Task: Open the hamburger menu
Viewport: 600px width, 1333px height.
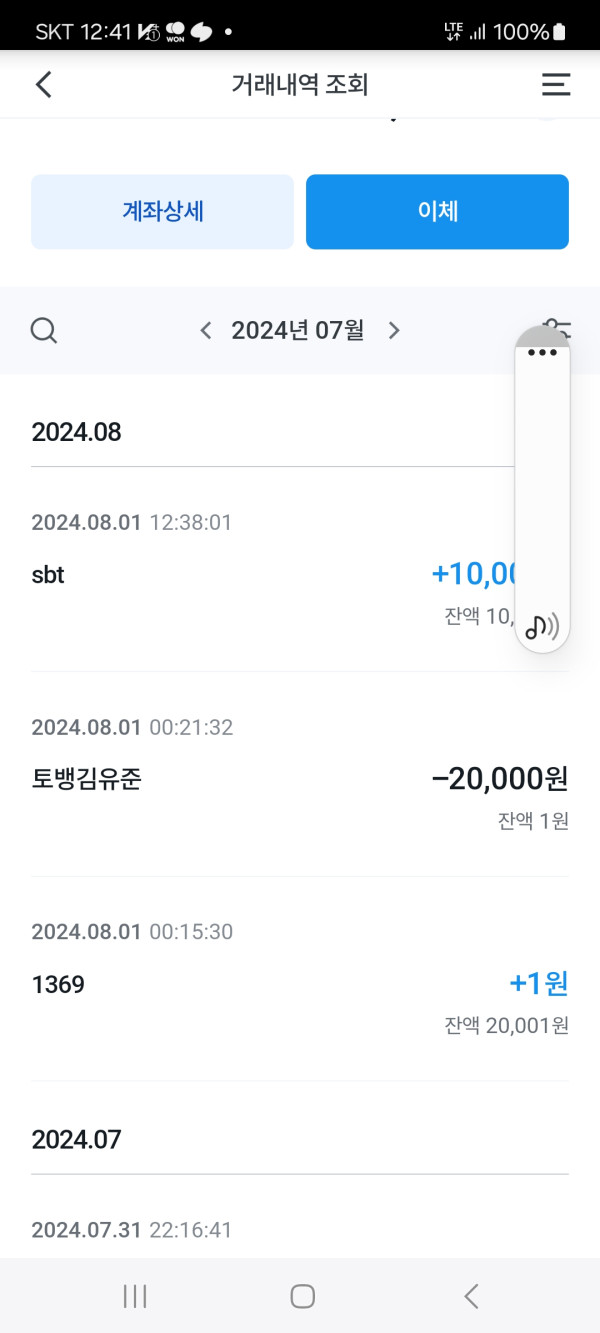Action: click(x=556, y=85)
